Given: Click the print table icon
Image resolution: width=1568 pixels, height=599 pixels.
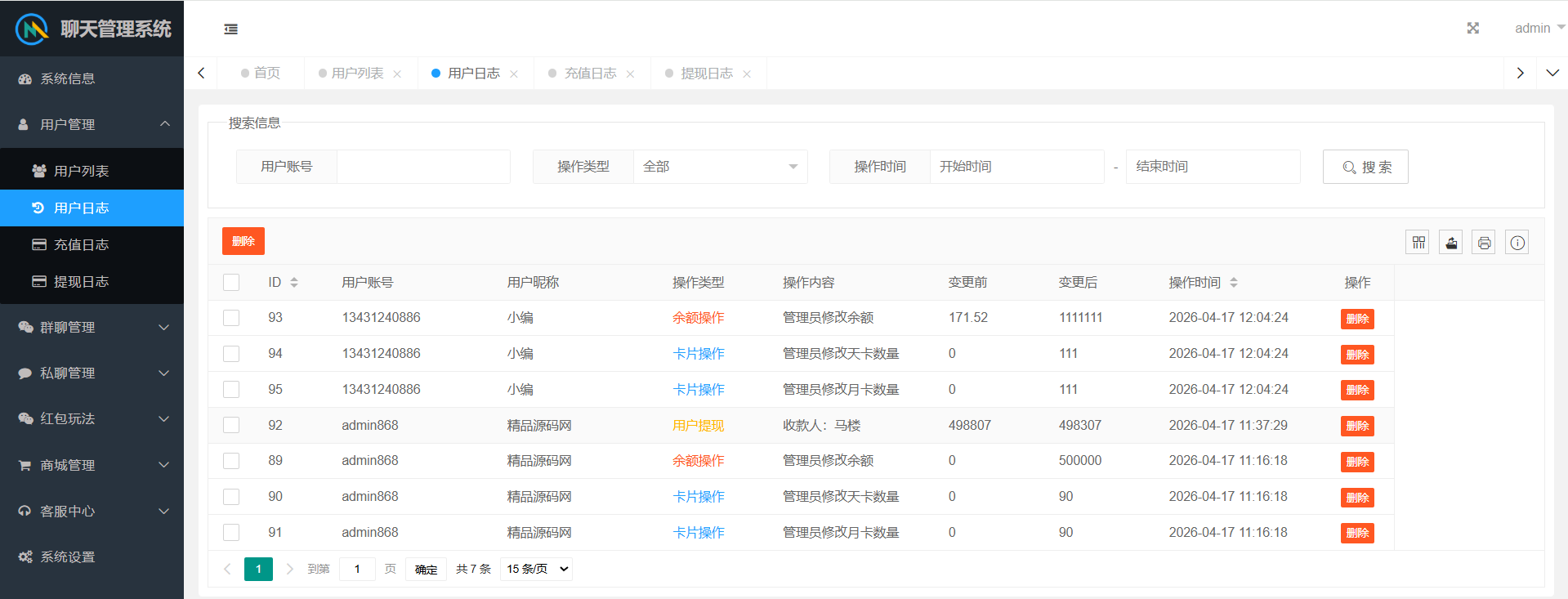Looking at the screenshot, I should pos(1484,243).
